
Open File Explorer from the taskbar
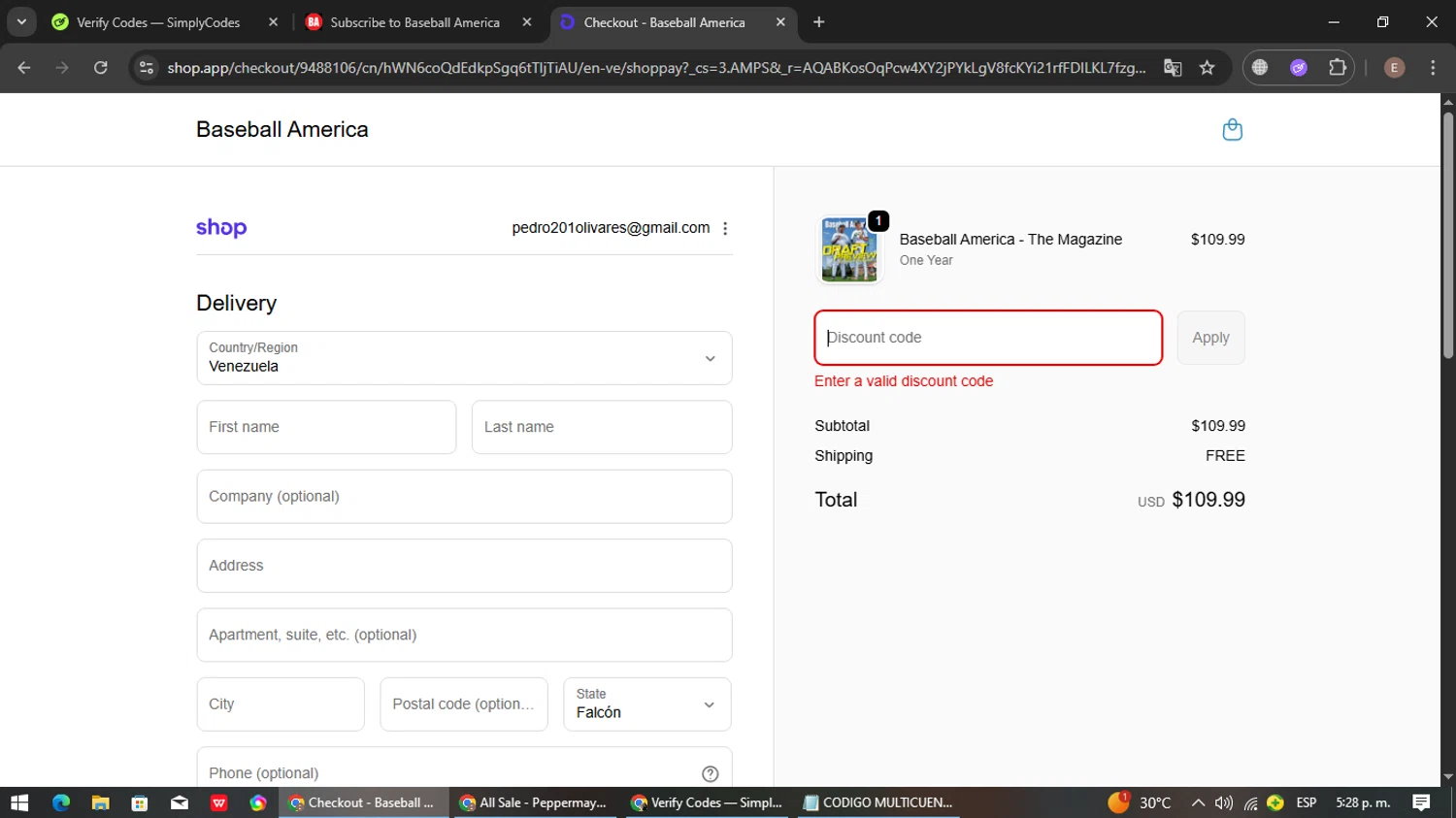click(x=100, y=802)
